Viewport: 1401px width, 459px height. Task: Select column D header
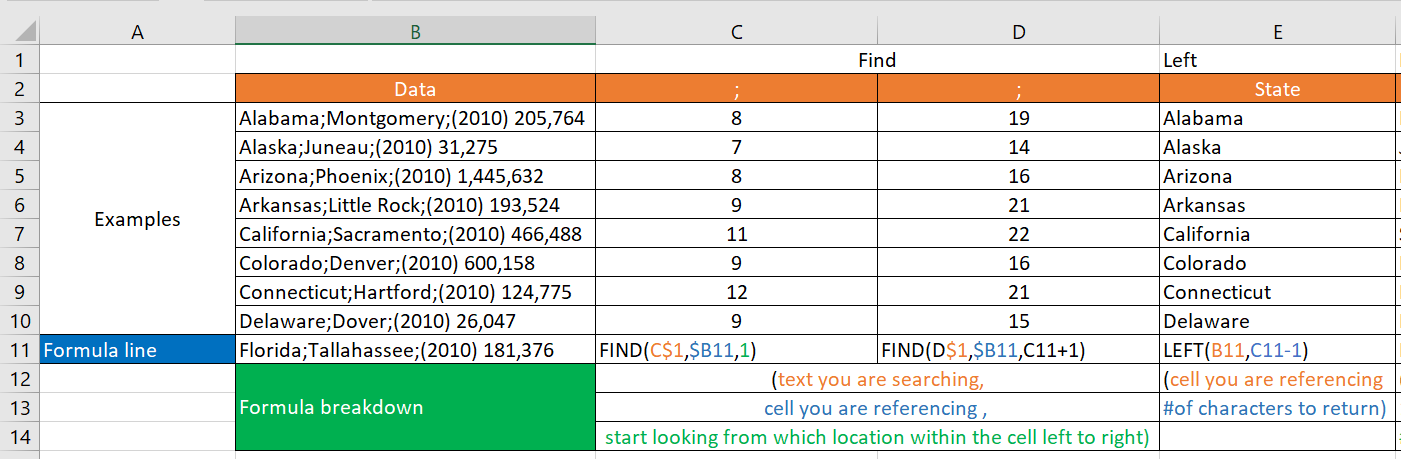click(x=1018, y=31)
